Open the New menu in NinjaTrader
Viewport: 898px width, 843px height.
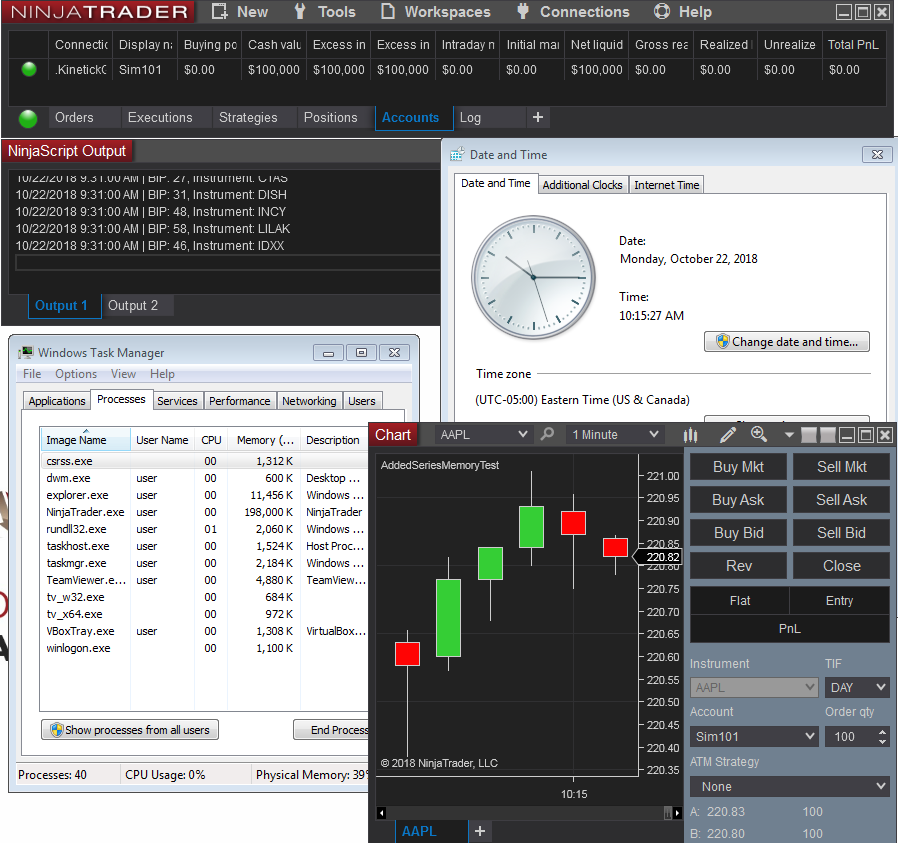click(239, 12)
